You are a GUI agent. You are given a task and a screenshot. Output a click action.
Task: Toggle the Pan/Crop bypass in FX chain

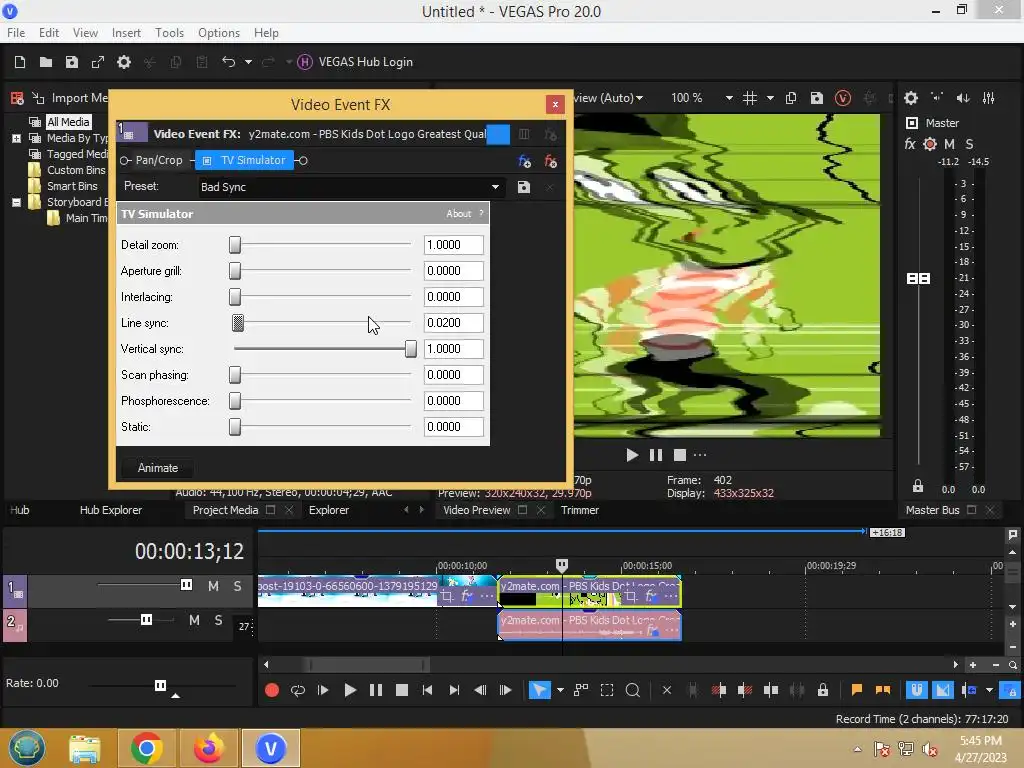click(x=126, y=161)
